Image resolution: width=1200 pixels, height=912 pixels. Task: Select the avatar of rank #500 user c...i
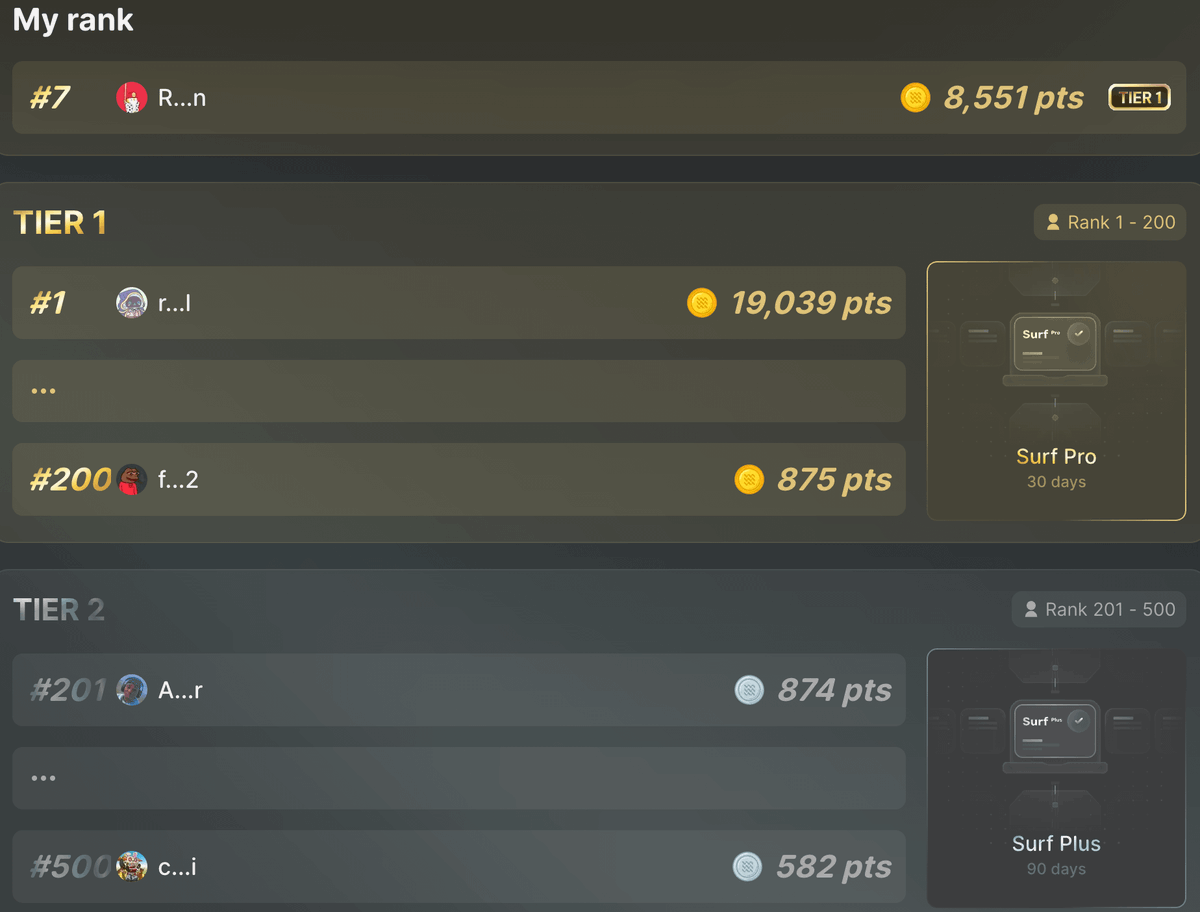[132, 867]
